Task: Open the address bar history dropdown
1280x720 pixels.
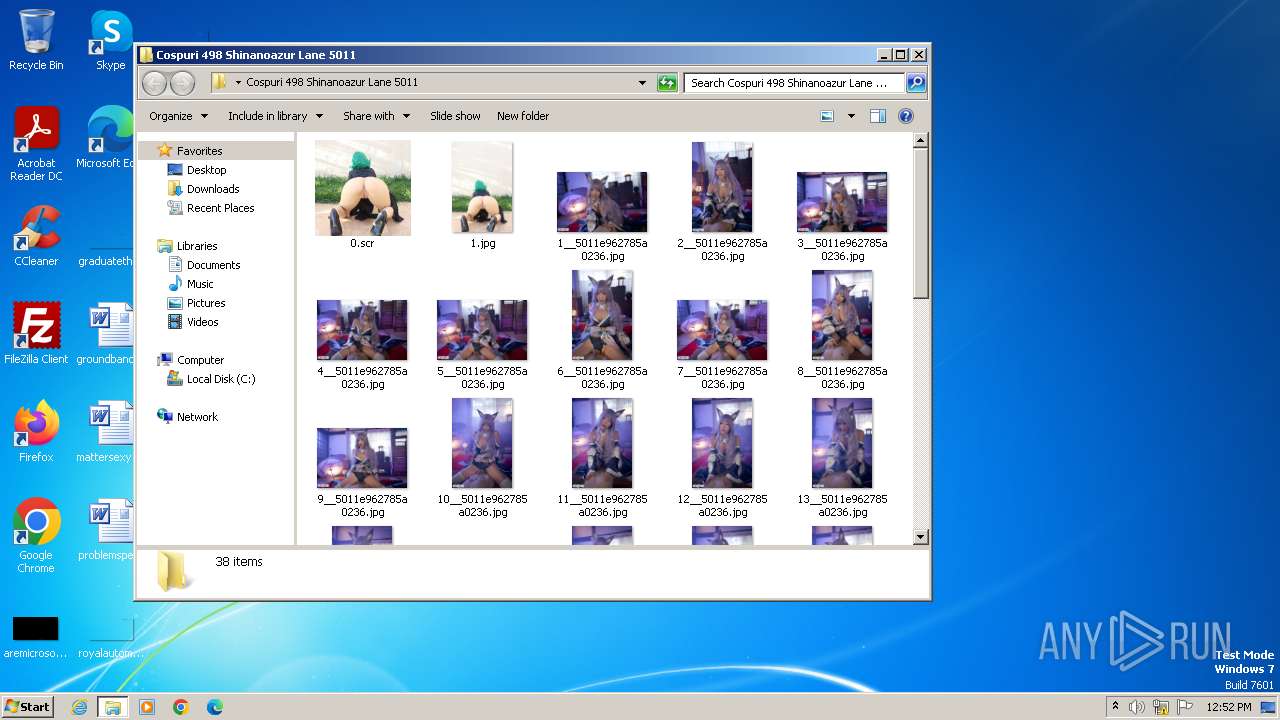Action: (x=642, y=83)
